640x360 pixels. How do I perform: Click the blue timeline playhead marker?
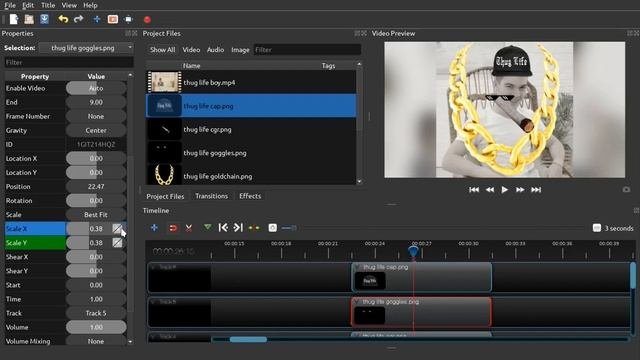pos(413,251)
